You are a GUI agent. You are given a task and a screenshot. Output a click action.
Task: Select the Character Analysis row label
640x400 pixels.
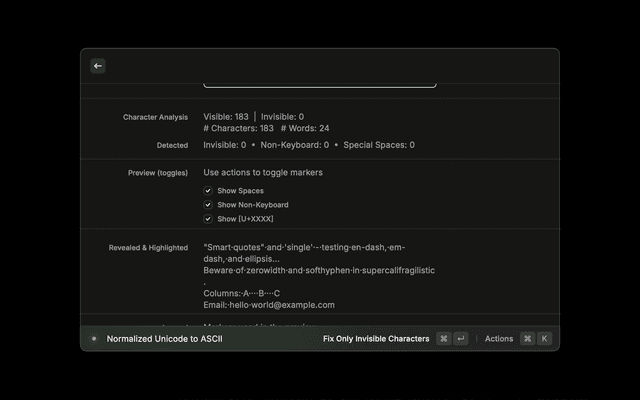(155, 117)
